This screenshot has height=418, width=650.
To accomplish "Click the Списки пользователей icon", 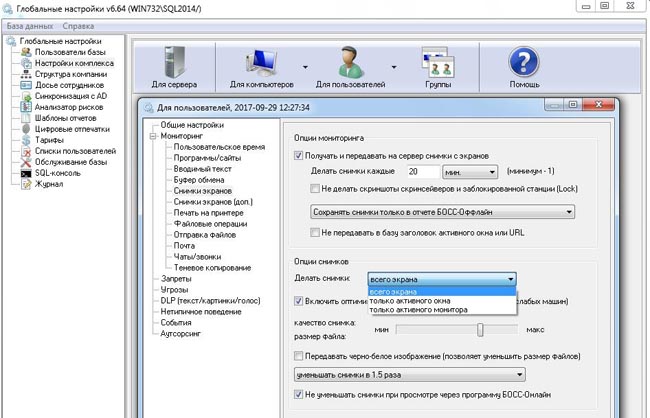I will [26, 151].
